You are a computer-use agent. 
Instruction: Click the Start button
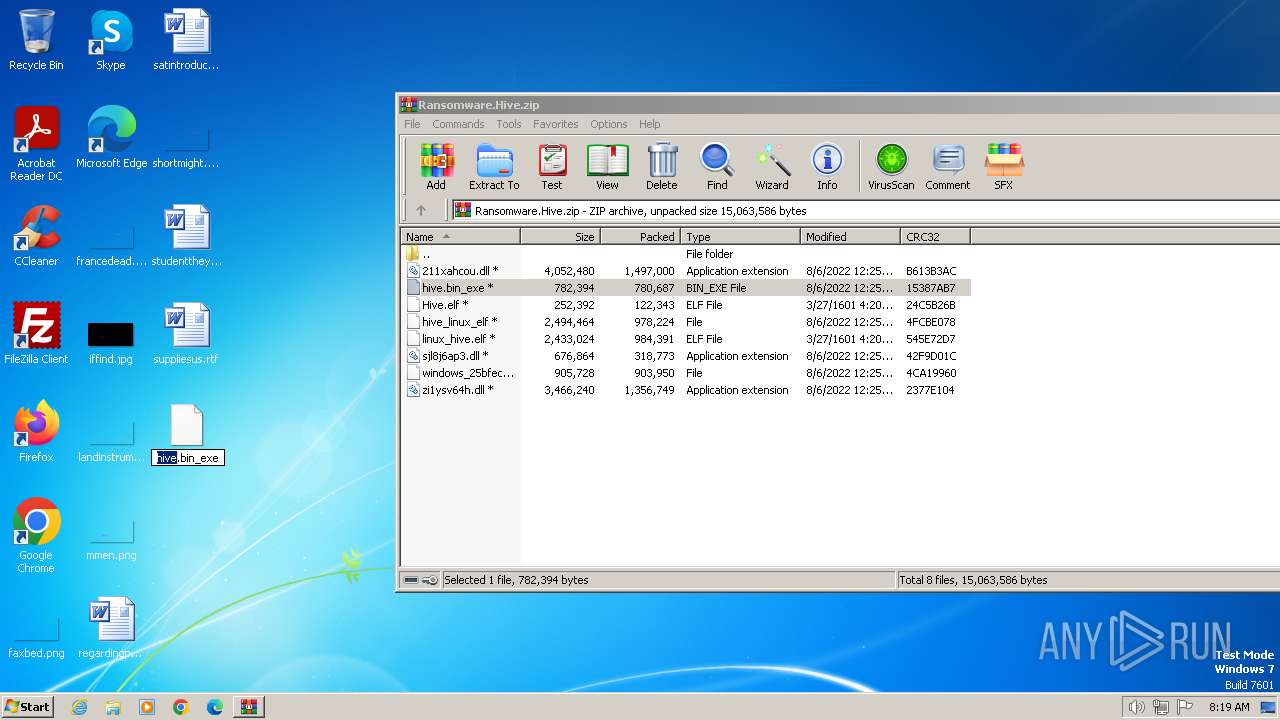tap(28, 707)
